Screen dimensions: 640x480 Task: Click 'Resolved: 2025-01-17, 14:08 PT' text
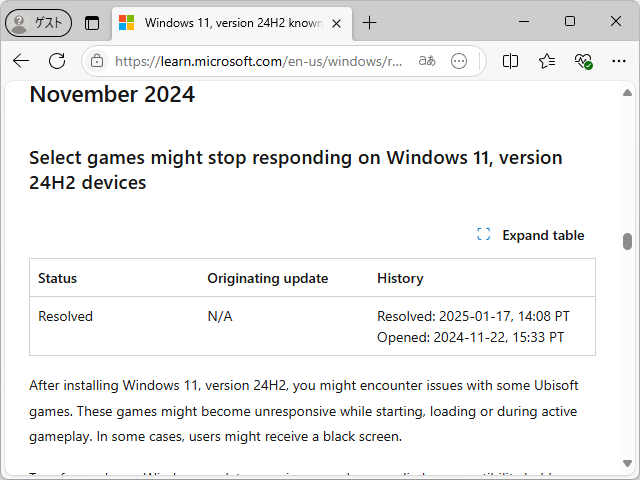point(473,316)
